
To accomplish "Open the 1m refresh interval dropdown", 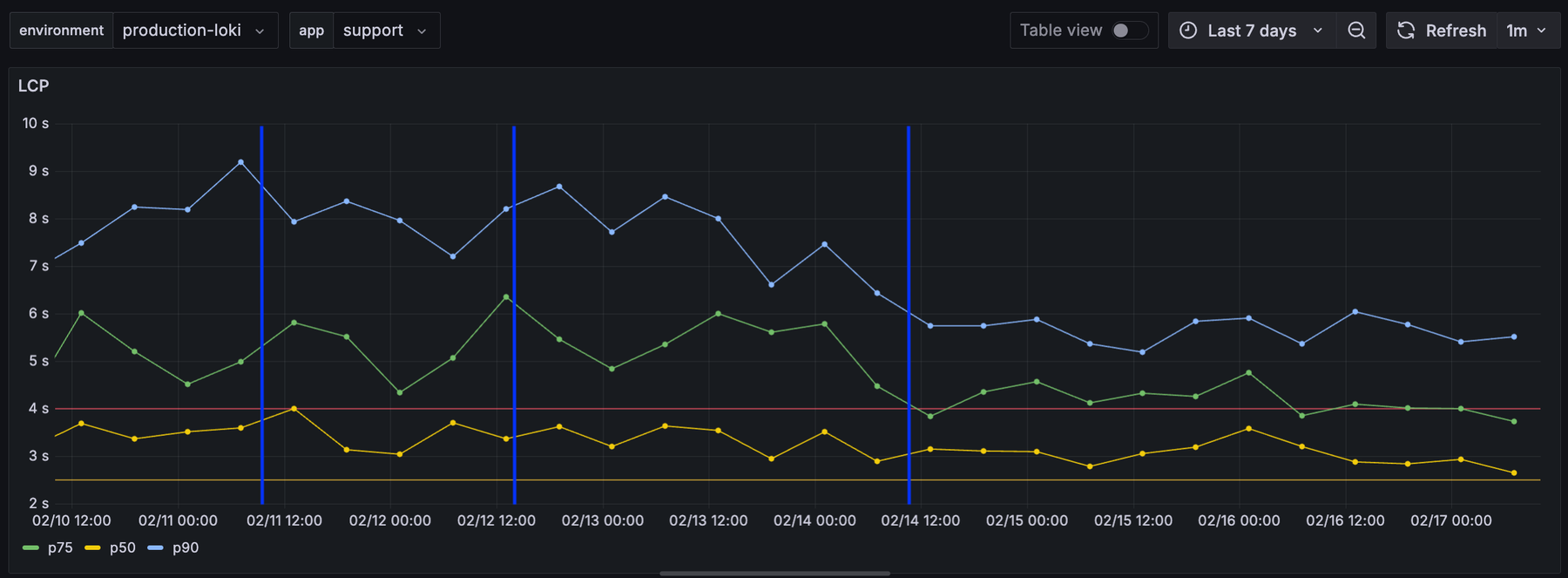I will (1527, 31).
